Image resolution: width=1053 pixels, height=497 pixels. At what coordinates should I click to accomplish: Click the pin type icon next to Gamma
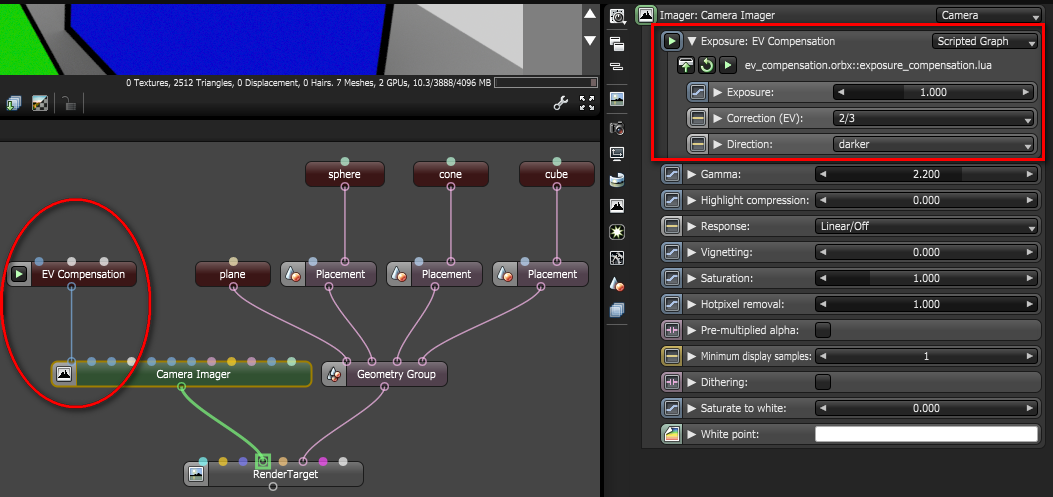click(672, 175)
